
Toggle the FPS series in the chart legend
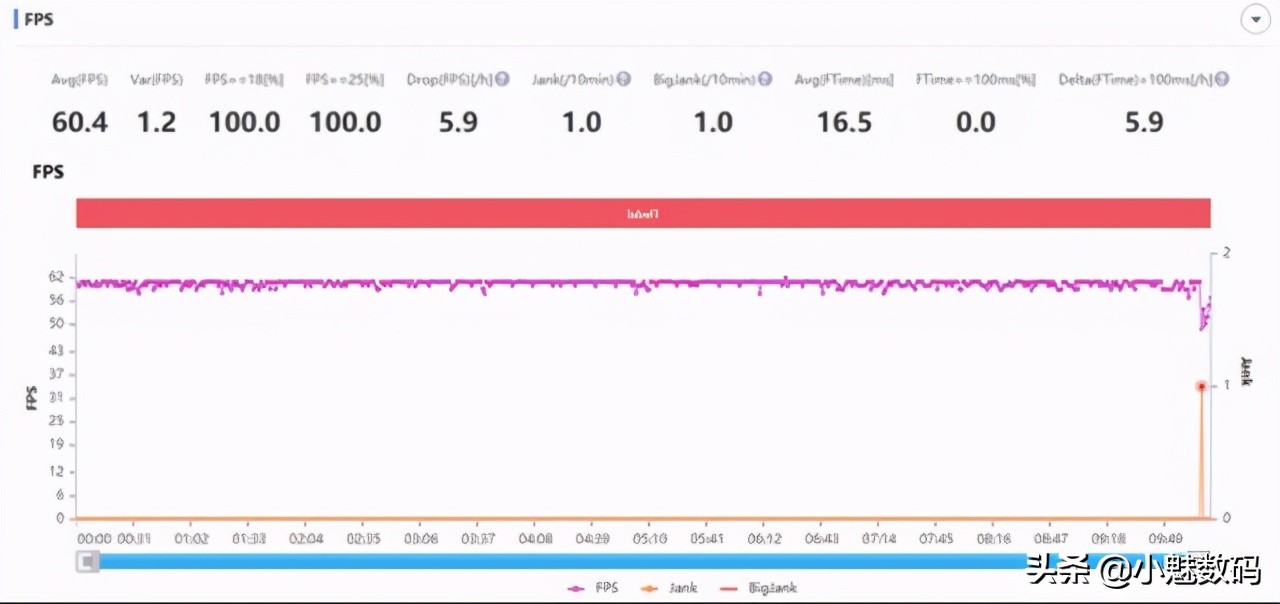[593, 588]
